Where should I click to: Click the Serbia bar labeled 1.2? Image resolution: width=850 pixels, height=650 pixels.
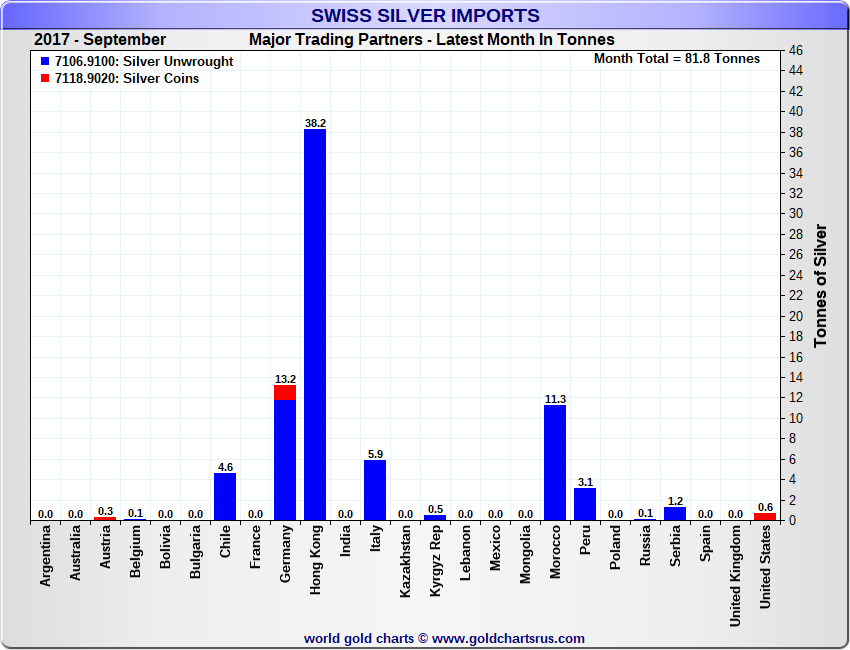(675, 514)
